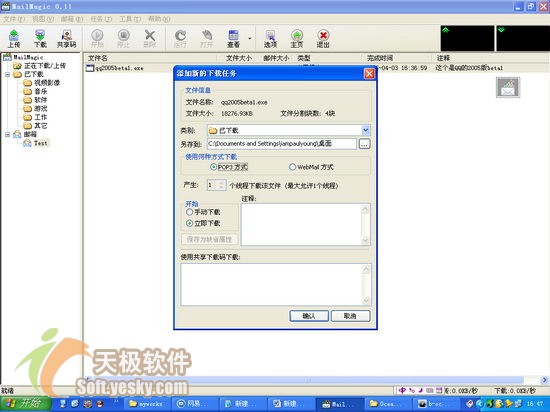Open the 任务 menu

pyautogui.click(x=101, y=19)
